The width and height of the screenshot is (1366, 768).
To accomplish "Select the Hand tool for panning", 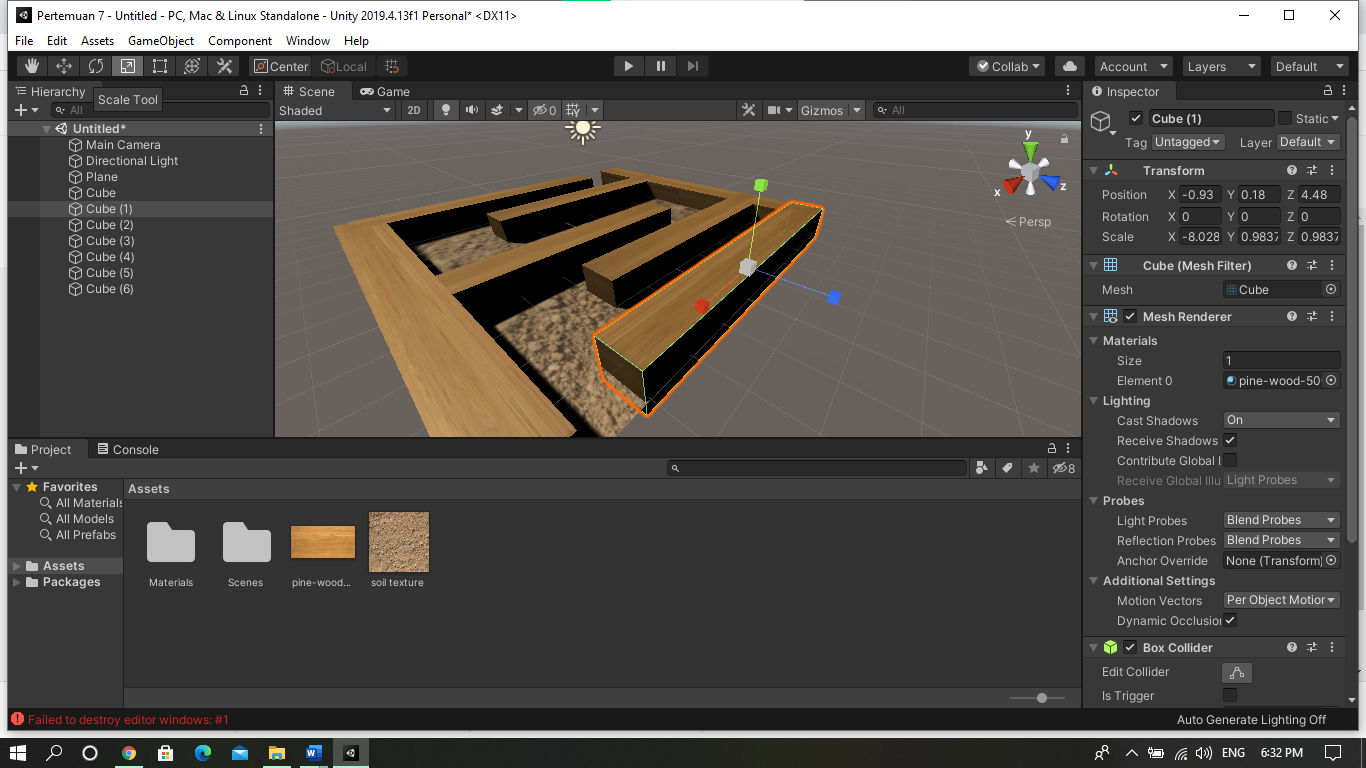I will click(33, 66).
